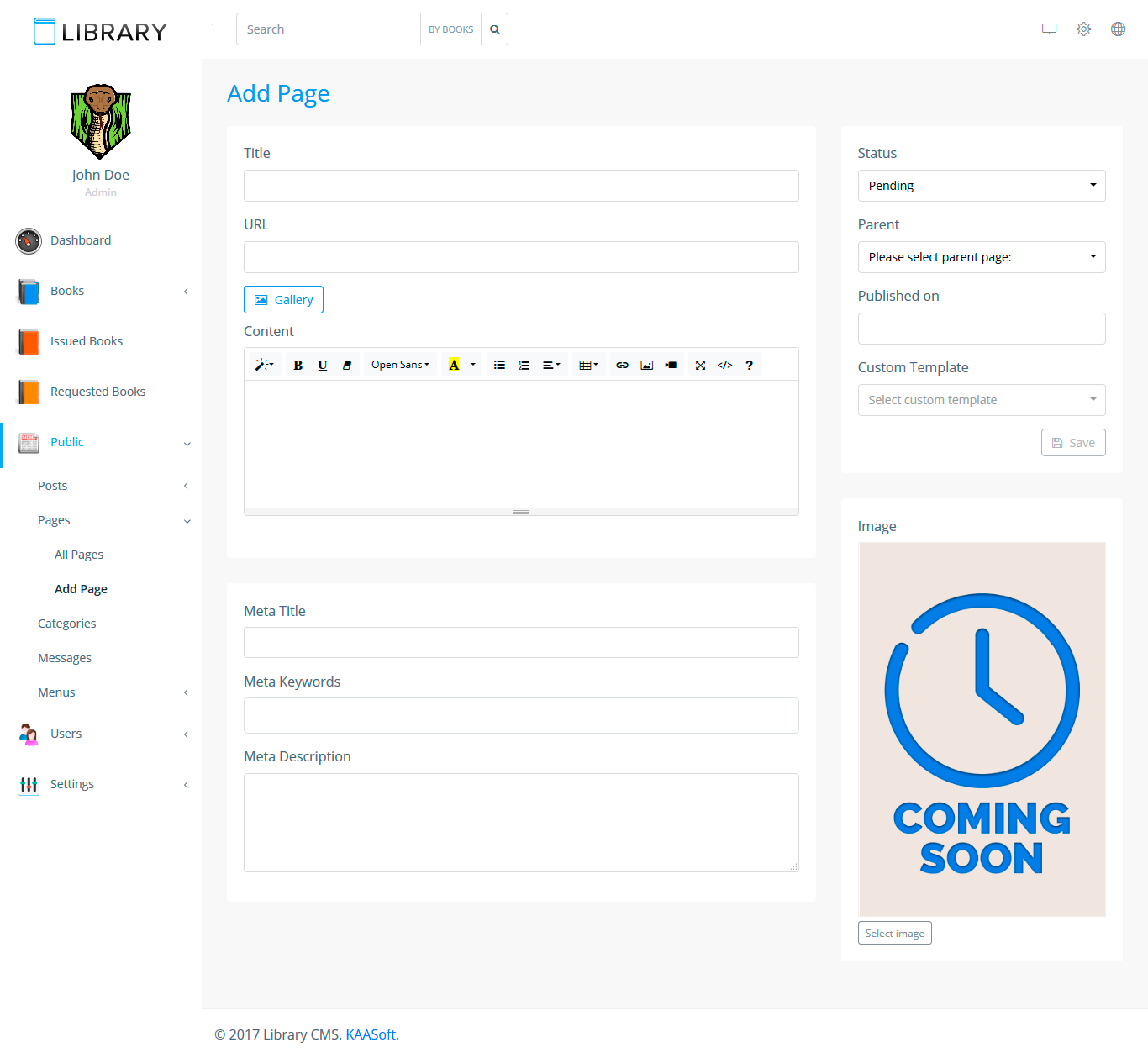Open the Status dropdown showing Pending

(981, 186)
